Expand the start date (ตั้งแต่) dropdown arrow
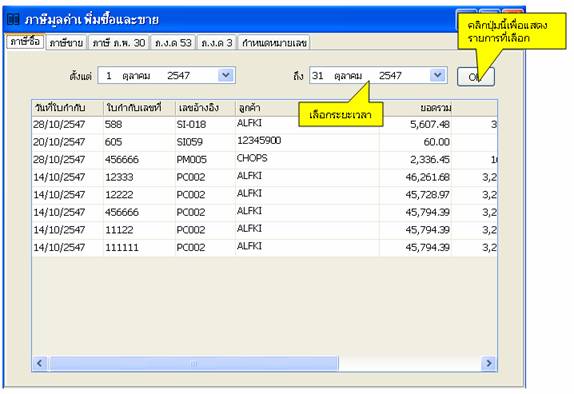 coord(226,75)
